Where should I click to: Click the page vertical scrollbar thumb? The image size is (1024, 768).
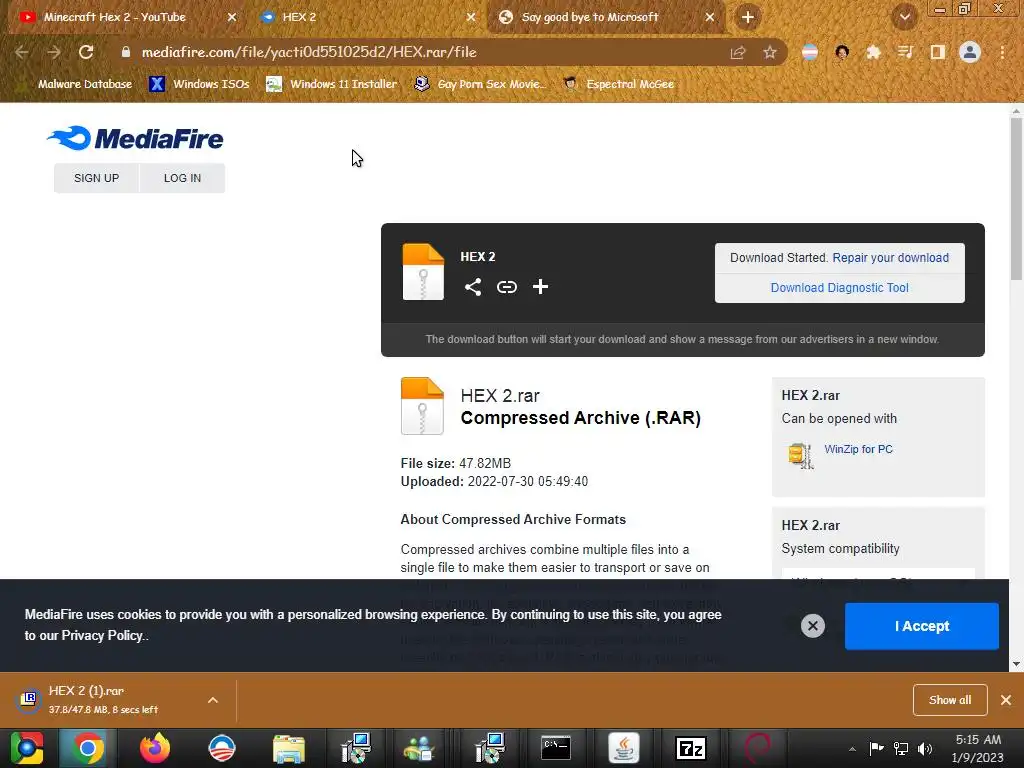pyautogui.click(x=1016, y=199)
